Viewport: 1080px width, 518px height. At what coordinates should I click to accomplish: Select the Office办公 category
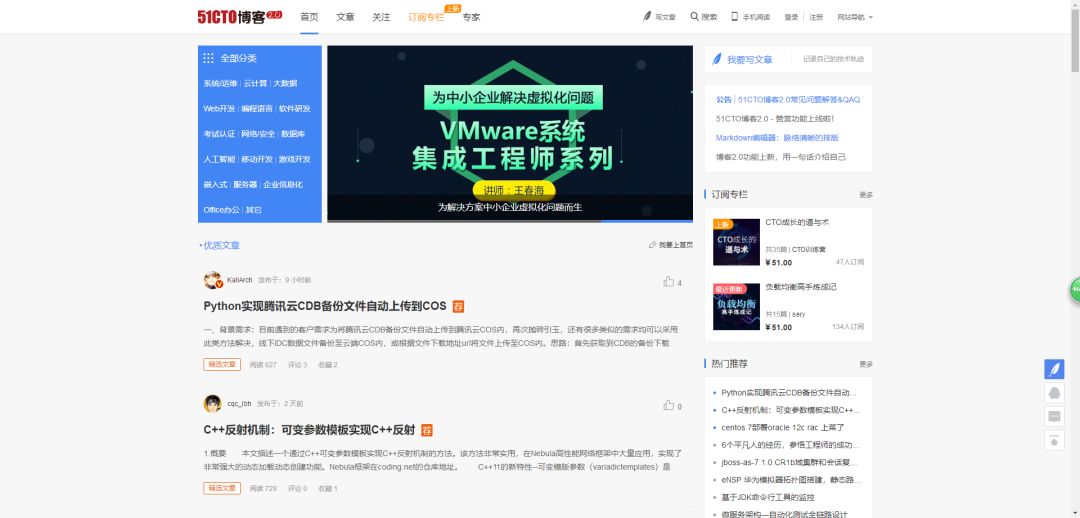222,209
